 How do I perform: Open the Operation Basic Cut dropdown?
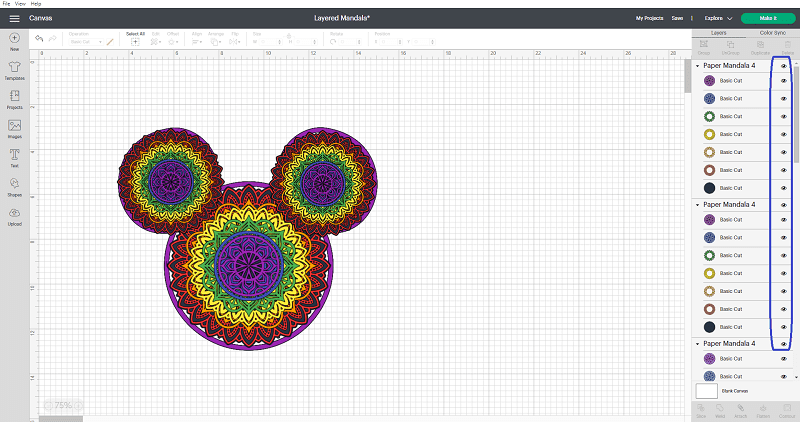(x=86, y=42)
